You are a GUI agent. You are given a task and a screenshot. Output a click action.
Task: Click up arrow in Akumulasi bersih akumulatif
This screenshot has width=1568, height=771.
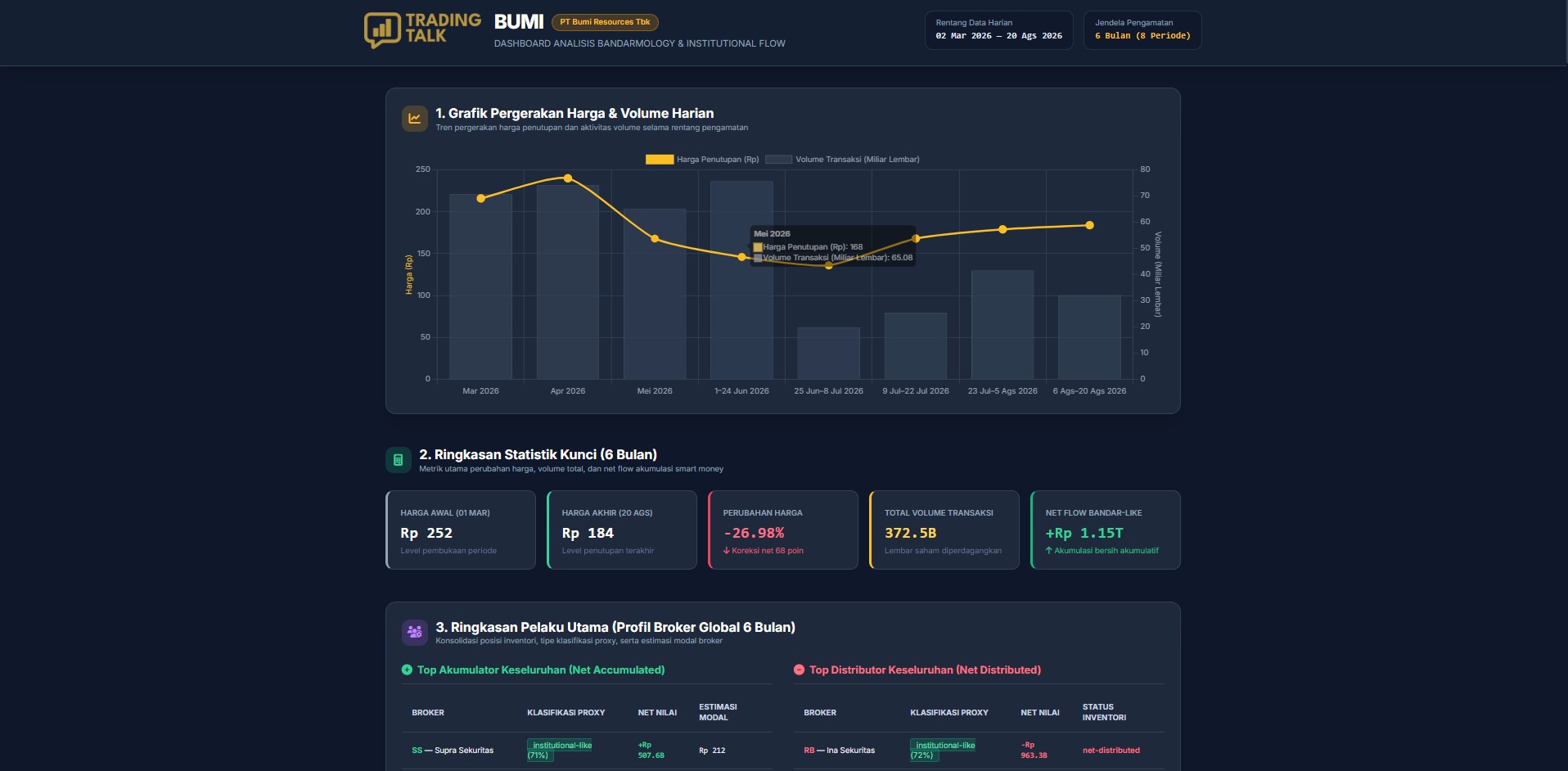[1048, 550]
